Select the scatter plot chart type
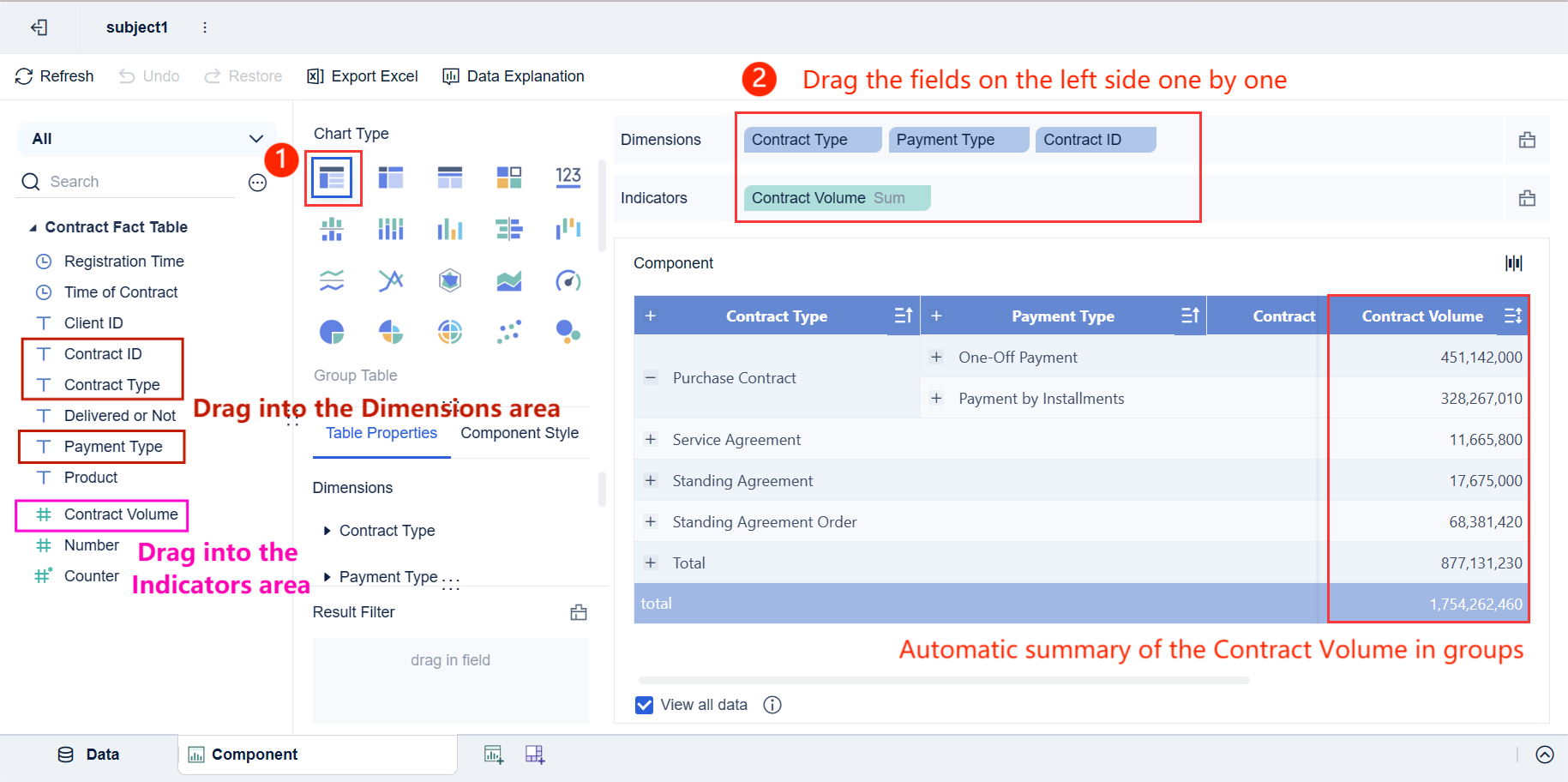Image resolution: width=1568 pixels, height=782 pixels. click(x=508, y=332)
